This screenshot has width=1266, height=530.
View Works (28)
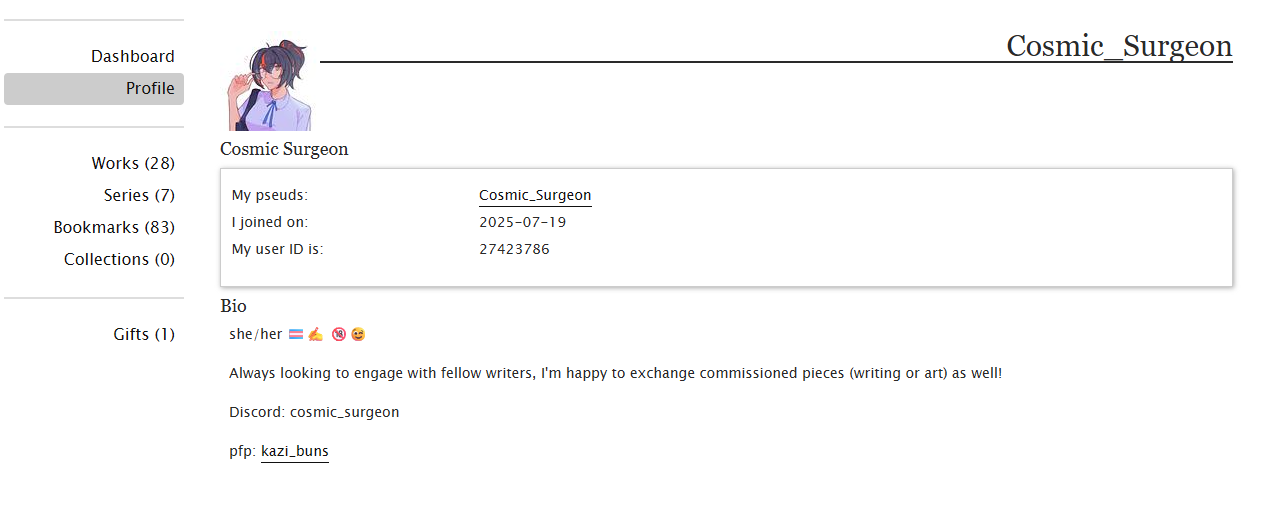pyautogui.click(x=133, y=163)
